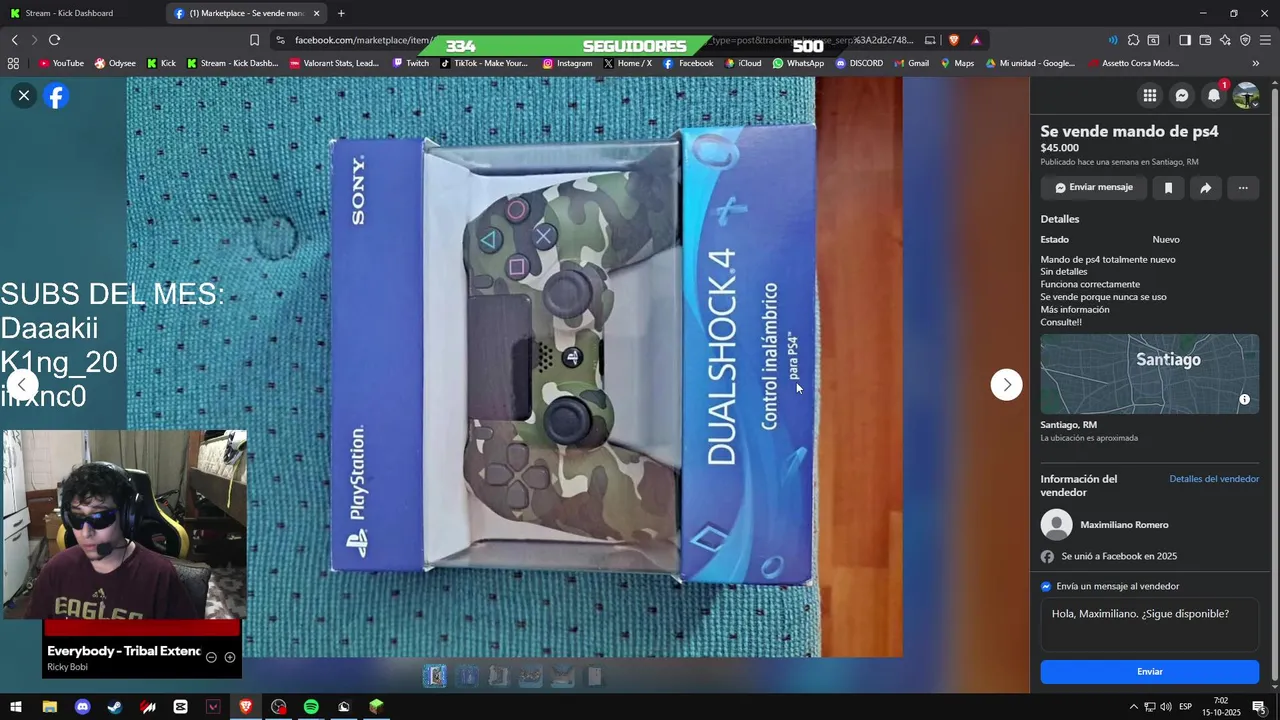1280x720 pixels.
Task: Open the Gmail bookmark
Action: 911,63
